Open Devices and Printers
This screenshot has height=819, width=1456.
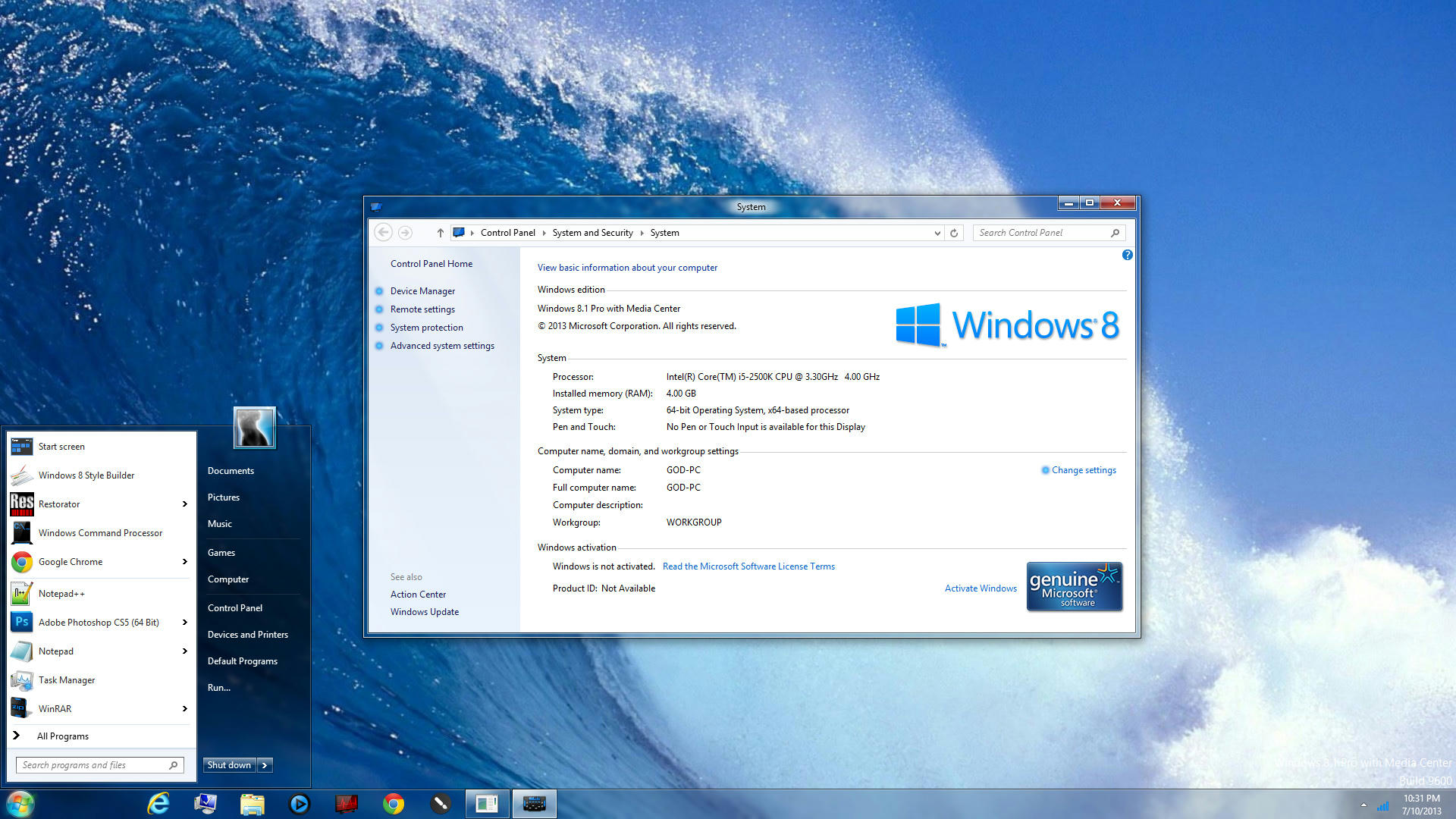pyautogui.click(x=248, y=634)
